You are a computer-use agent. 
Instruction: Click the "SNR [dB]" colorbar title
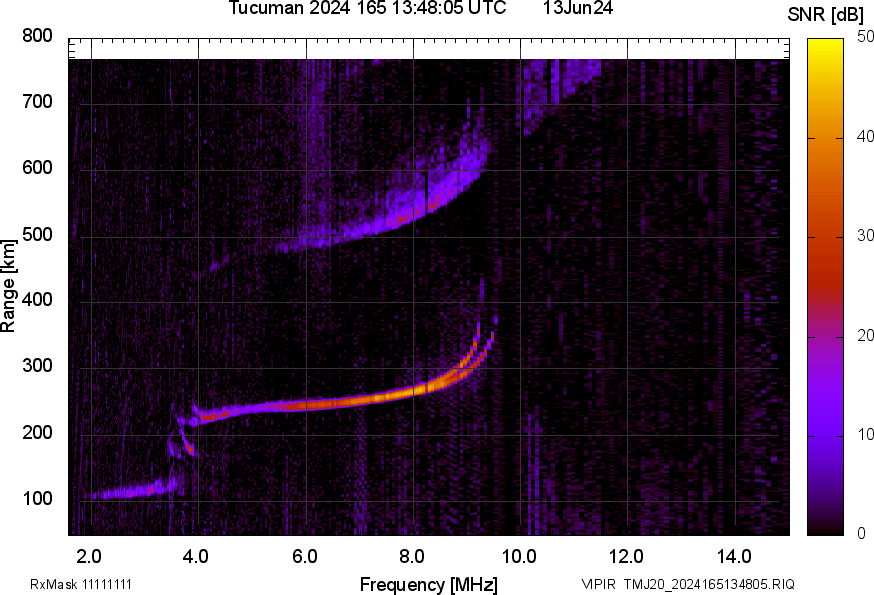tap(826, 14)
